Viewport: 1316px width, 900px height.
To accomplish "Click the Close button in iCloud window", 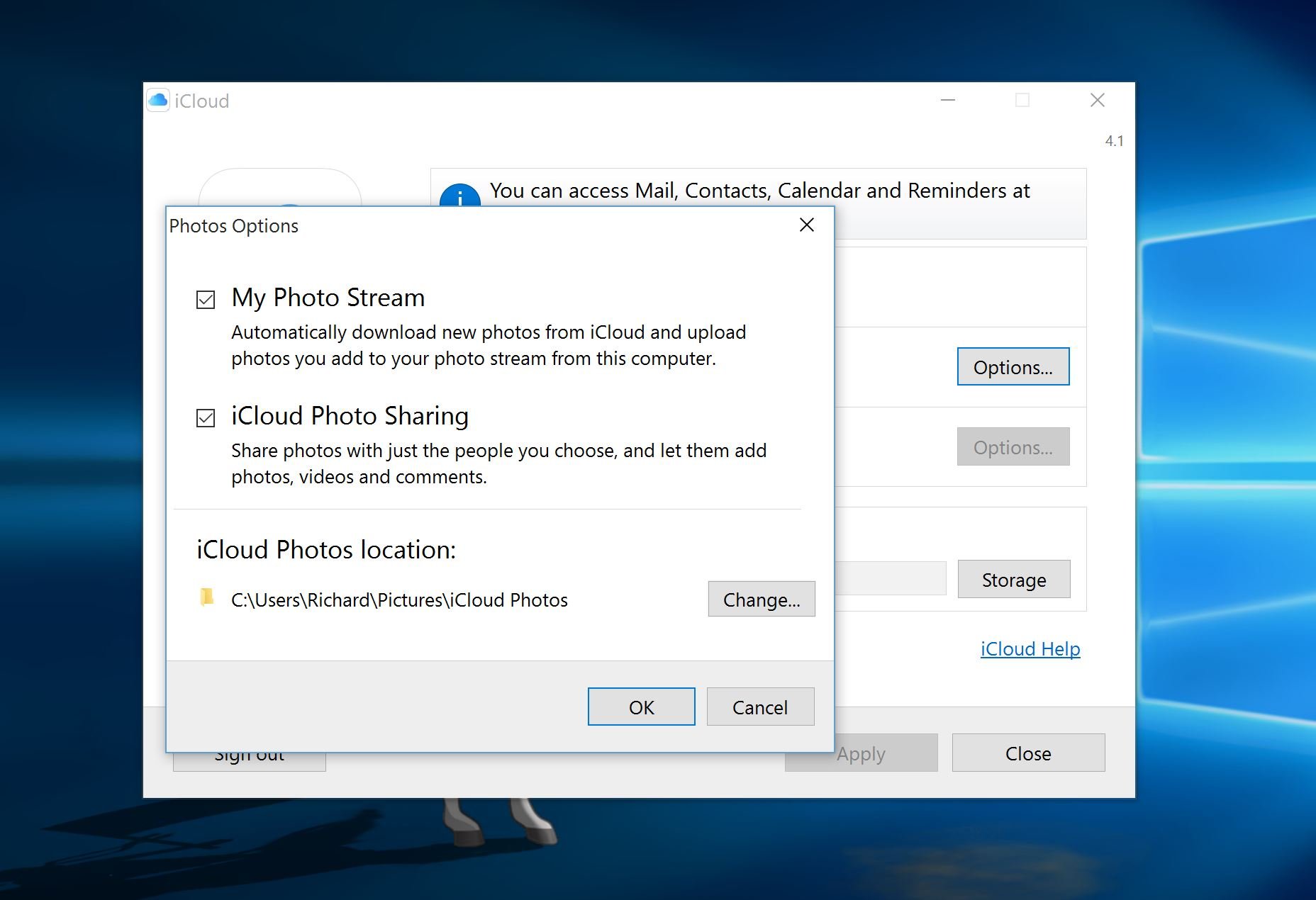I will (x=1028, y=753).
